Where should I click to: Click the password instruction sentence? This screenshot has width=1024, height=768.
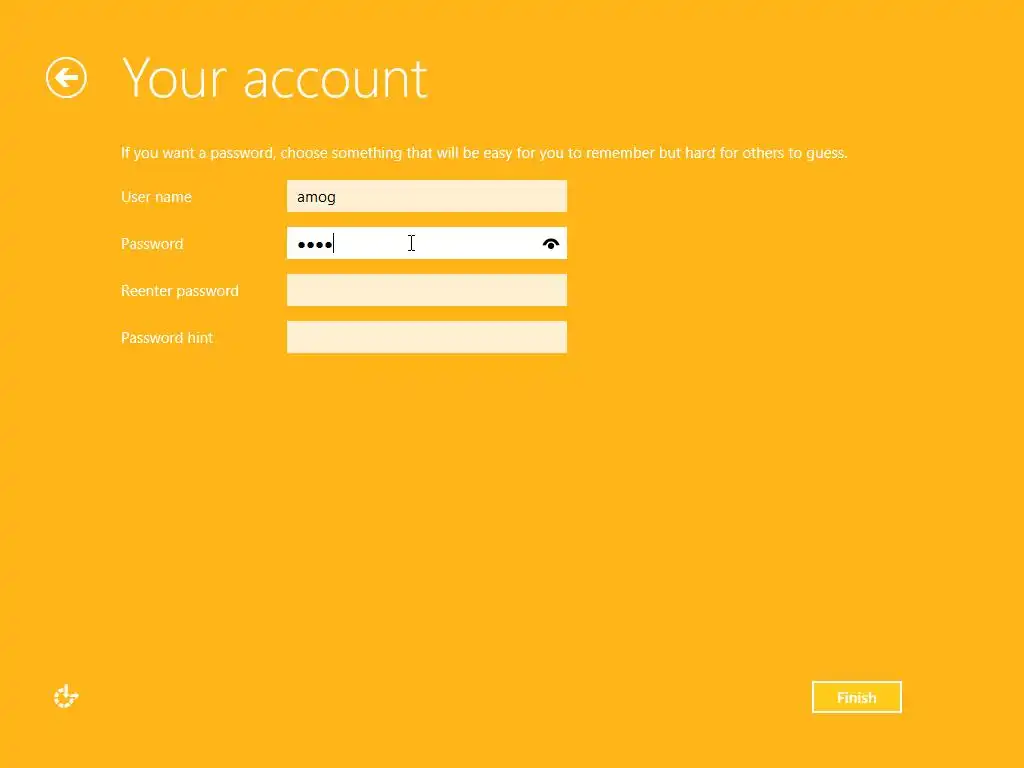484,153
